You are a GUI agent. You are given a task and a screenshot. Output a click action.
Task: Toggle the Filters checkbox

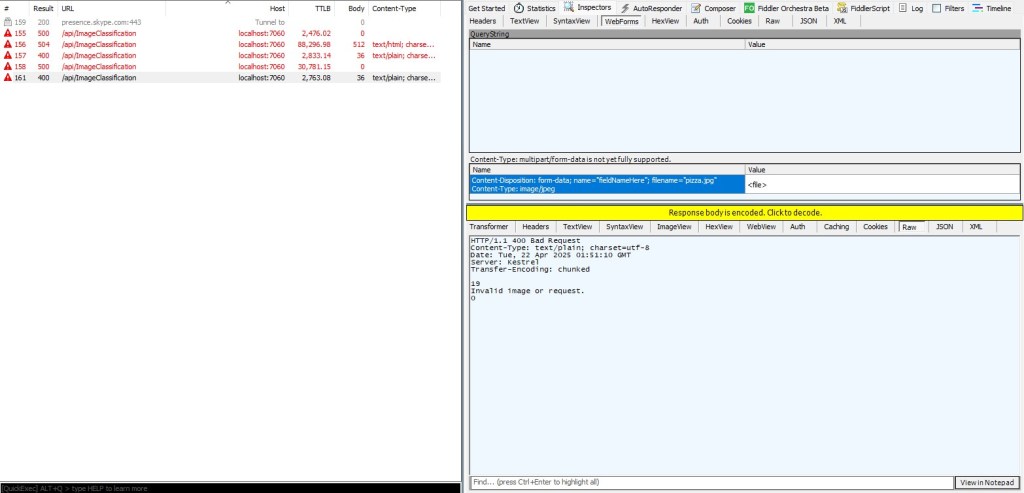click(x=936, y=8)
